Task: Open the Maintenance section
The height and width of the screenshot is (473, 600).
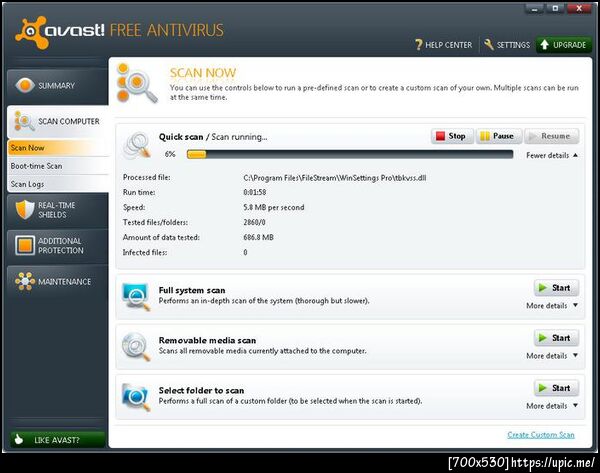Action: [57, 282]
